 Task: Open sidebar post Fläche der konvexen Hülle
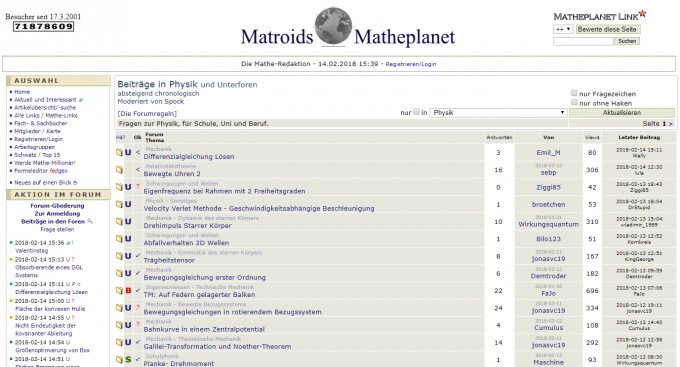(x=50, y=309)
